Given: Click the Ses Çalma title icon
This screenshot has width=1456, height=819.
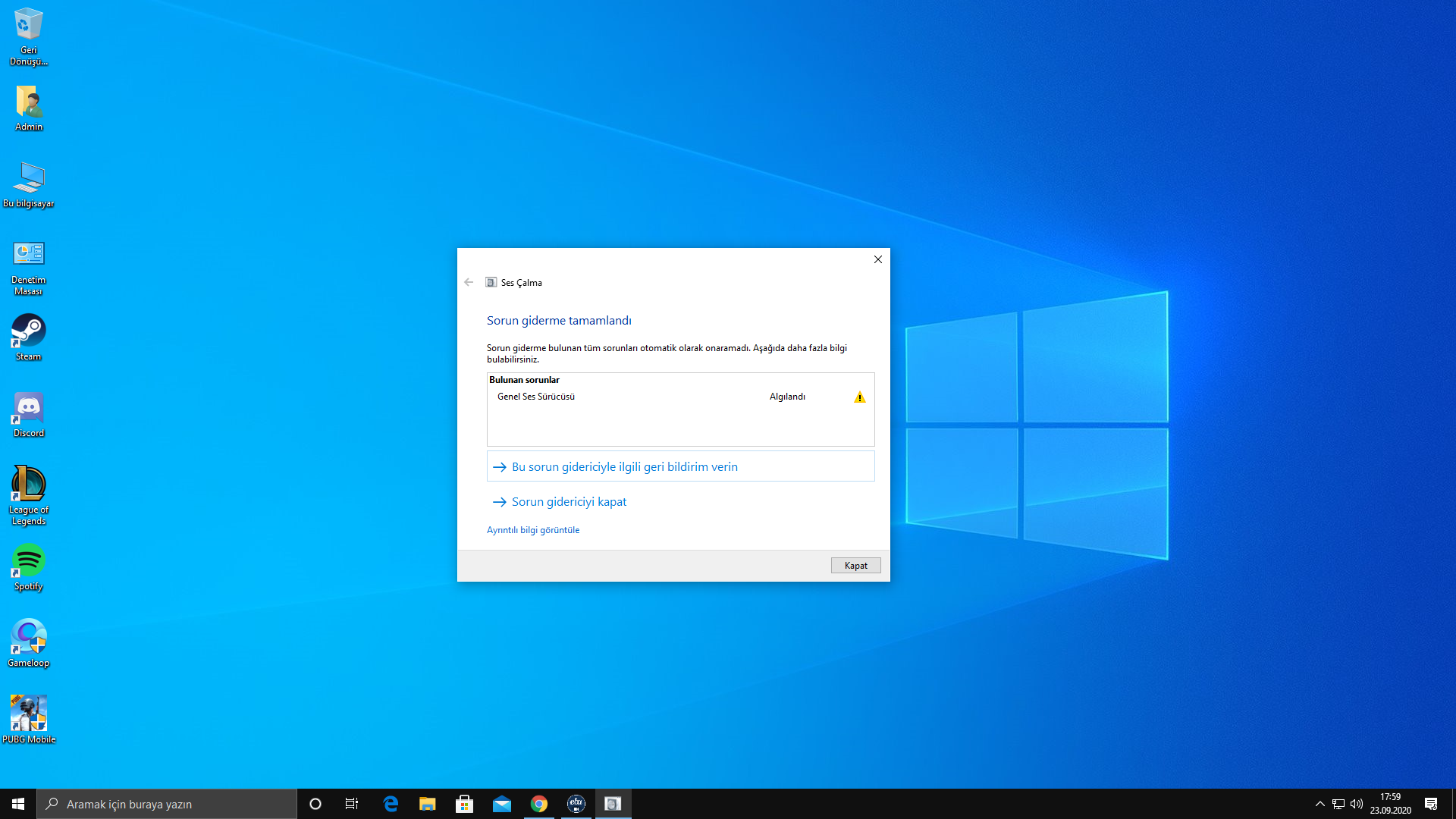Looking at the screenshot, I should point(491,282).
